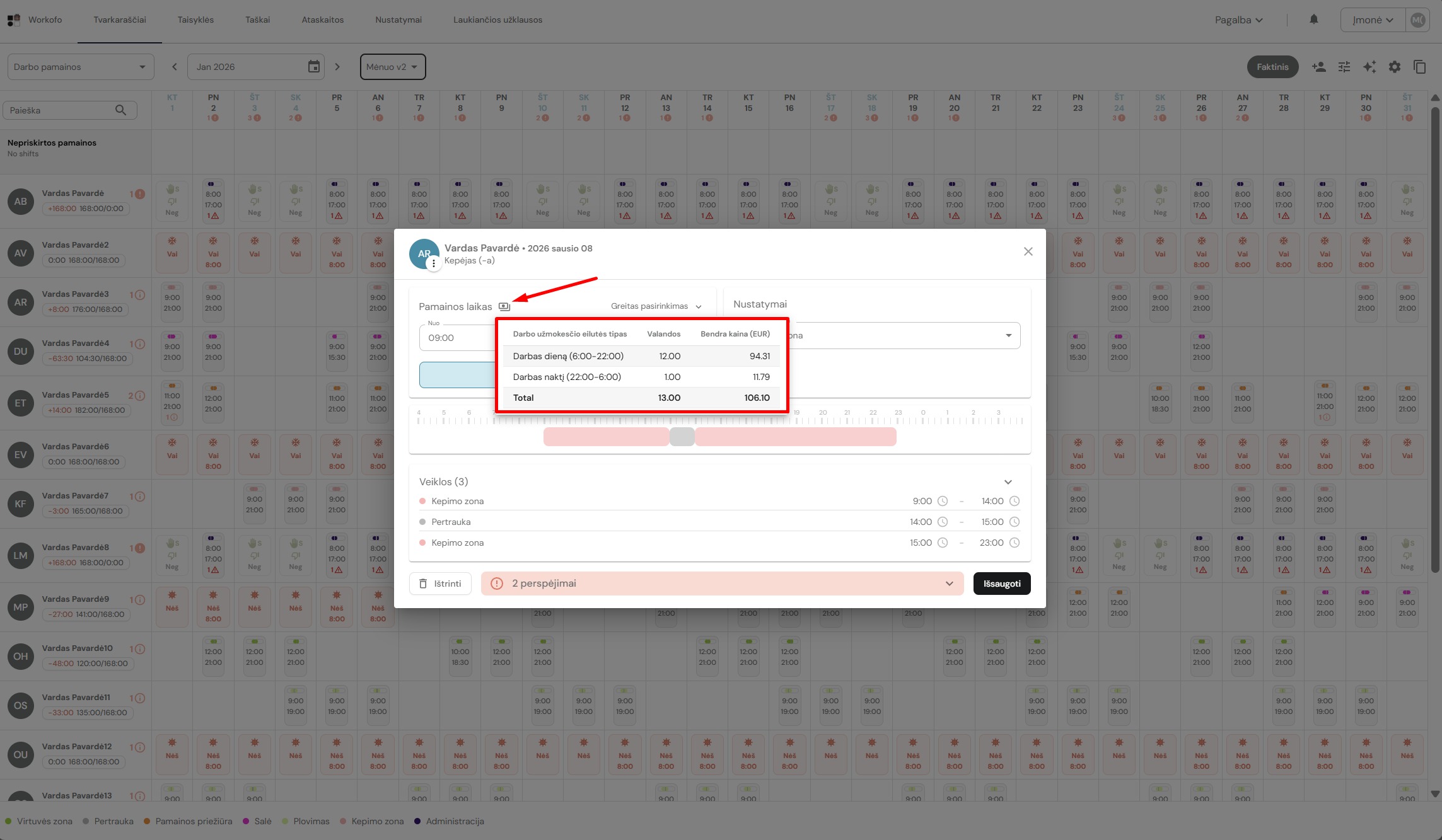The height and width of the screenshot is (840, 1442).
Task: Open the Ataskaitos tab
Action: [x=322, y=20]
